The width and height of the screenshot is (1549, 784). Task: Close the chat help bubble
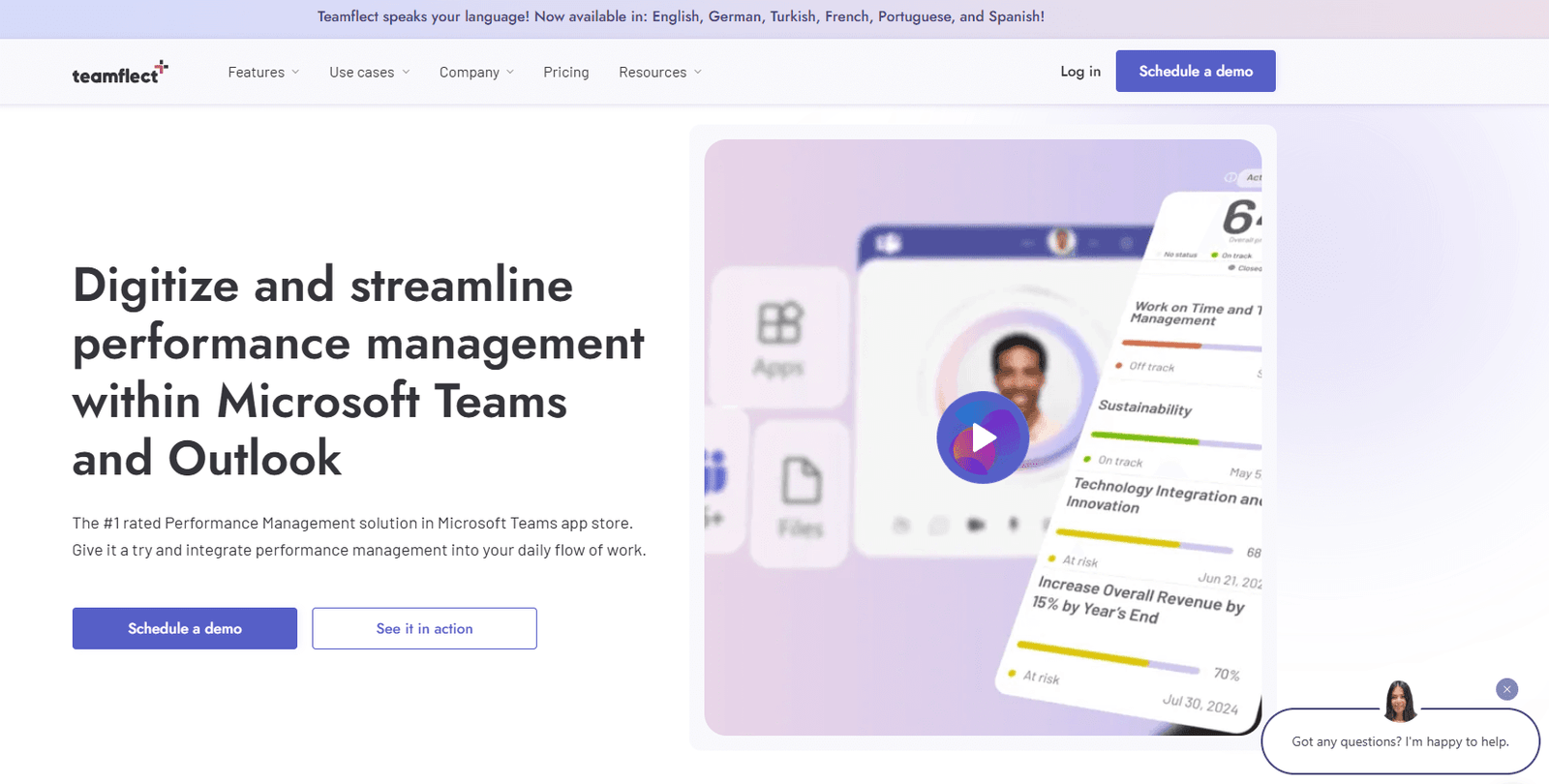(1506, 689)
